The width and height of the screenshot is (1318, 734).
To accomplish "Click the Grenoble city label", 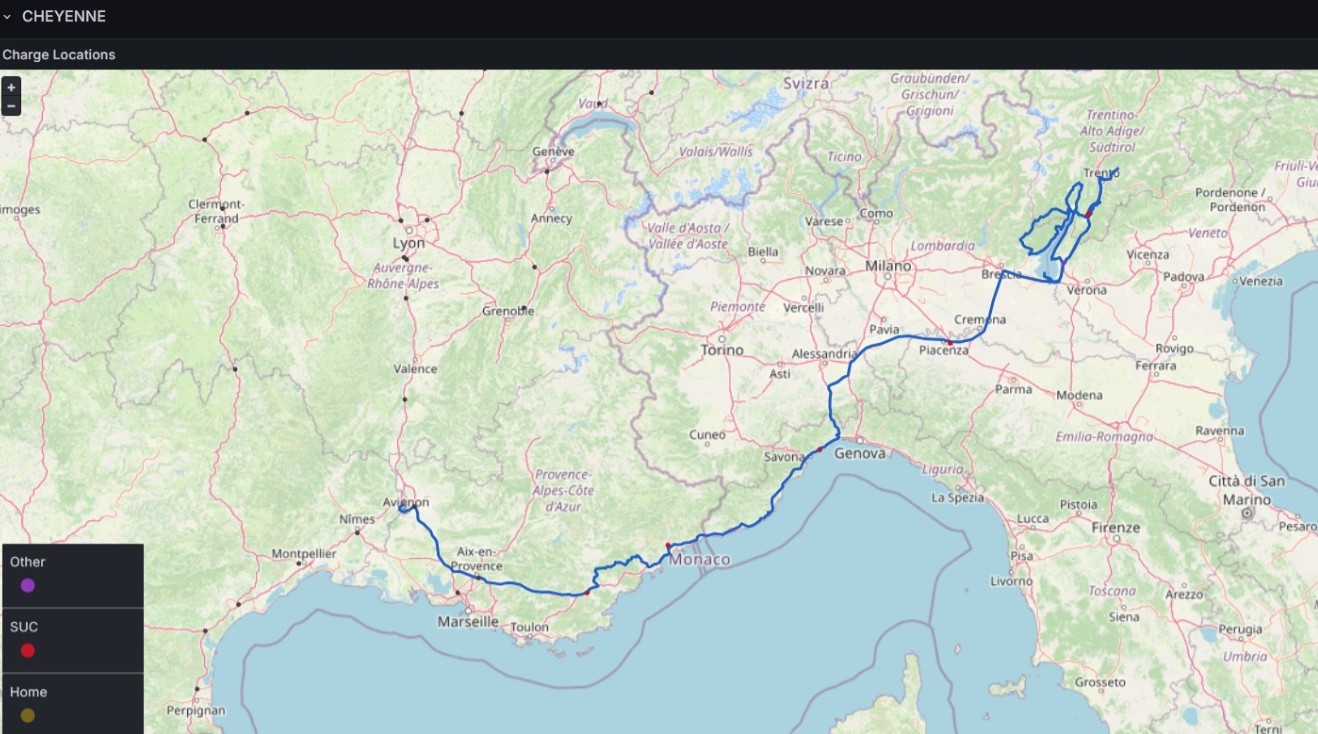I will click(x=508, y=311).
